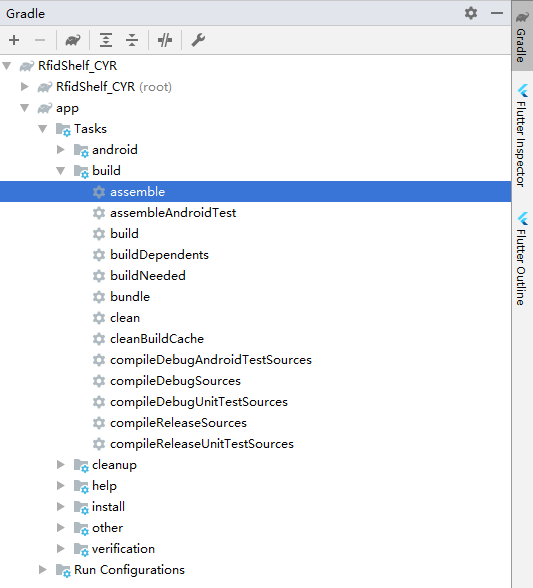Collapse the app module node
This screenshot has height=588, width=533.
coord(25,108)
